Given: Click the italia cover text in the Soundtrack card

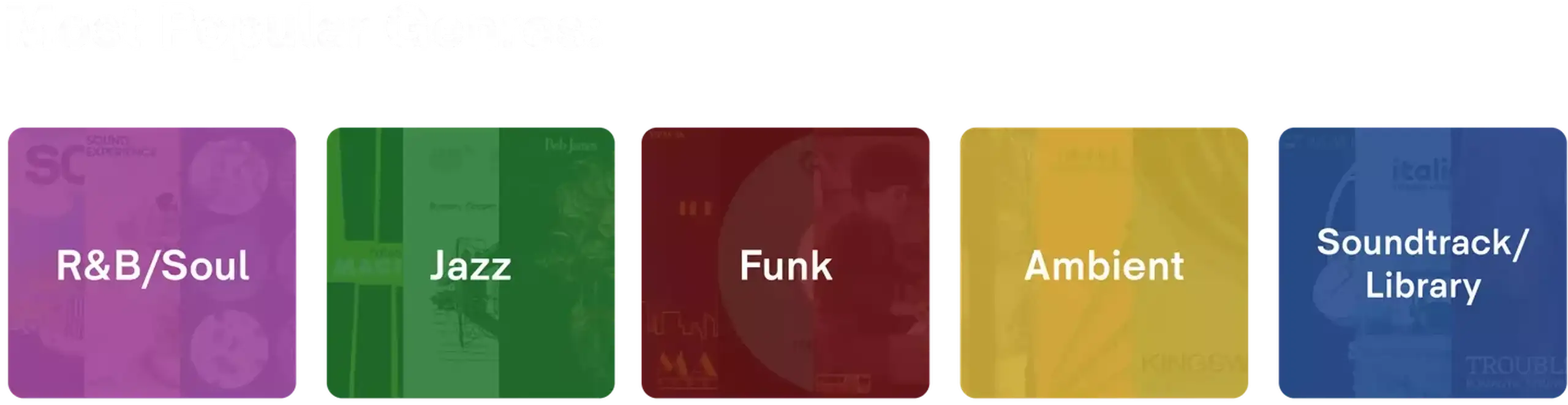Looking at the screenshot, I should pyautogui.click(x=1420, y=170).
